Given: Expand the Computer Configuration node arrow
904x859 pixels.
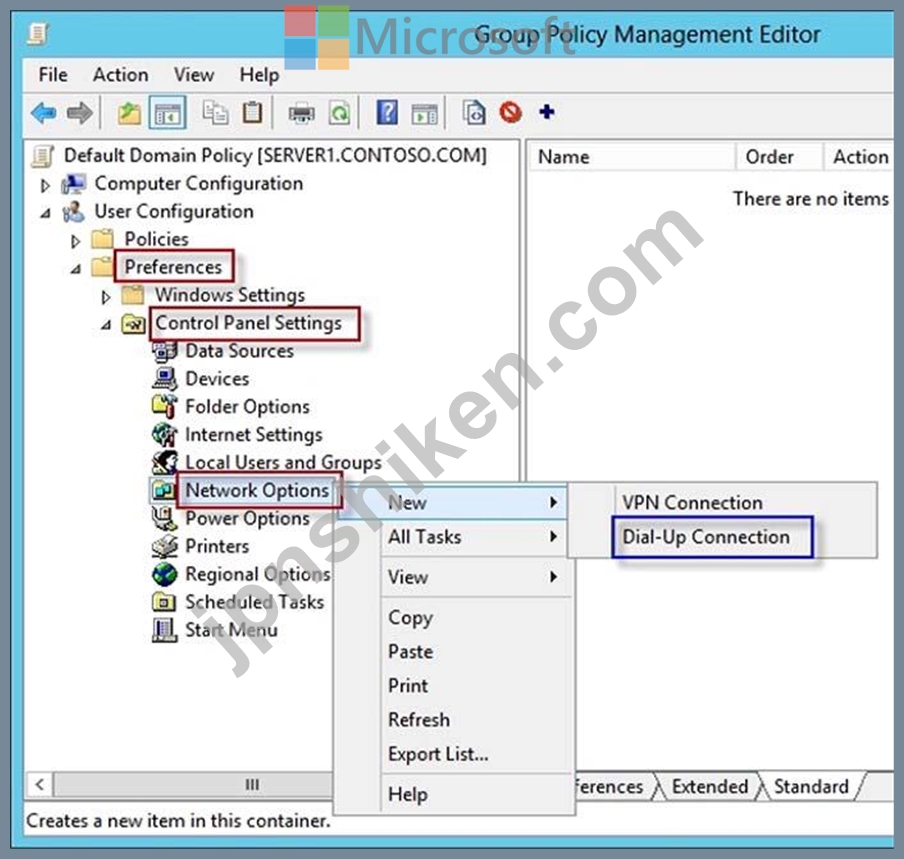Looking at the screenshot, I should [45, 185].
